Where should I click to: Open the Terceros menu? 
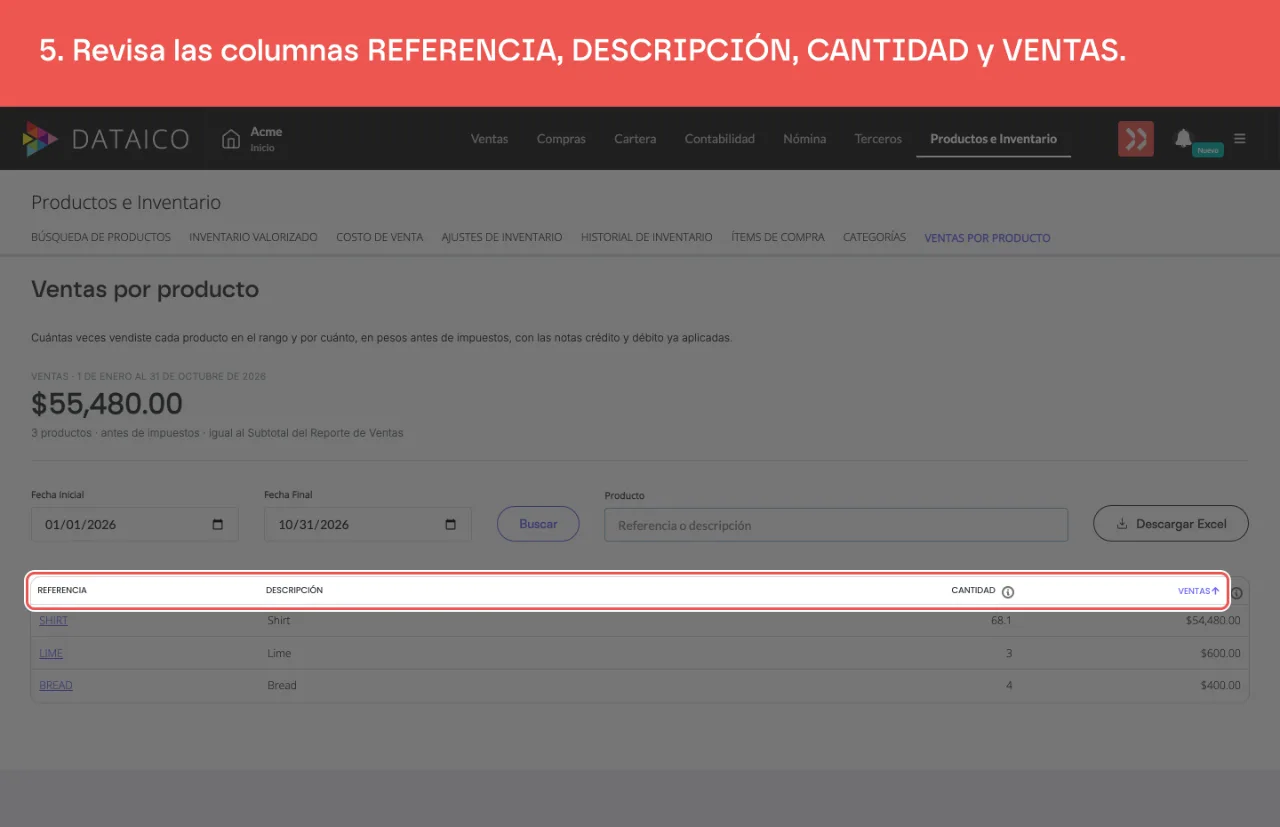pos(878,139)
